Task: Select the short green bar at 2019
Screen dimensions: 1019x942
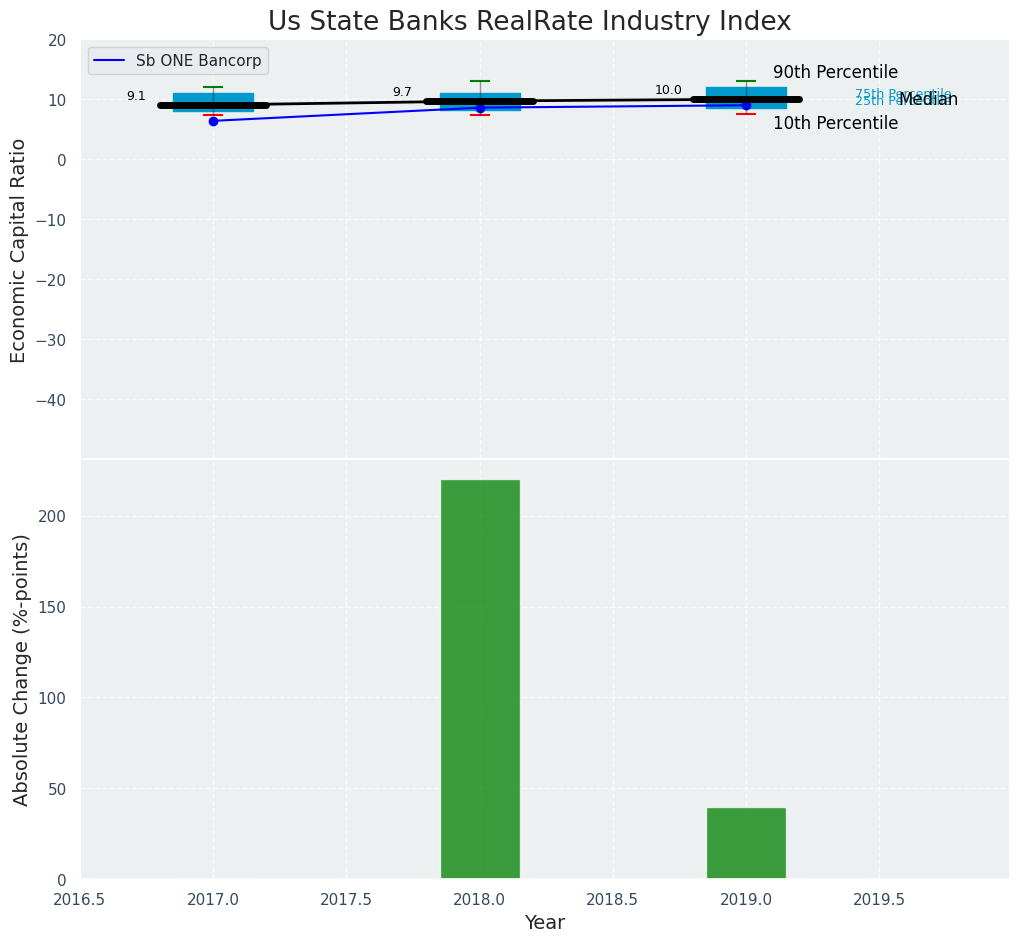Action: pyautogui.click(x=746, y=843)
